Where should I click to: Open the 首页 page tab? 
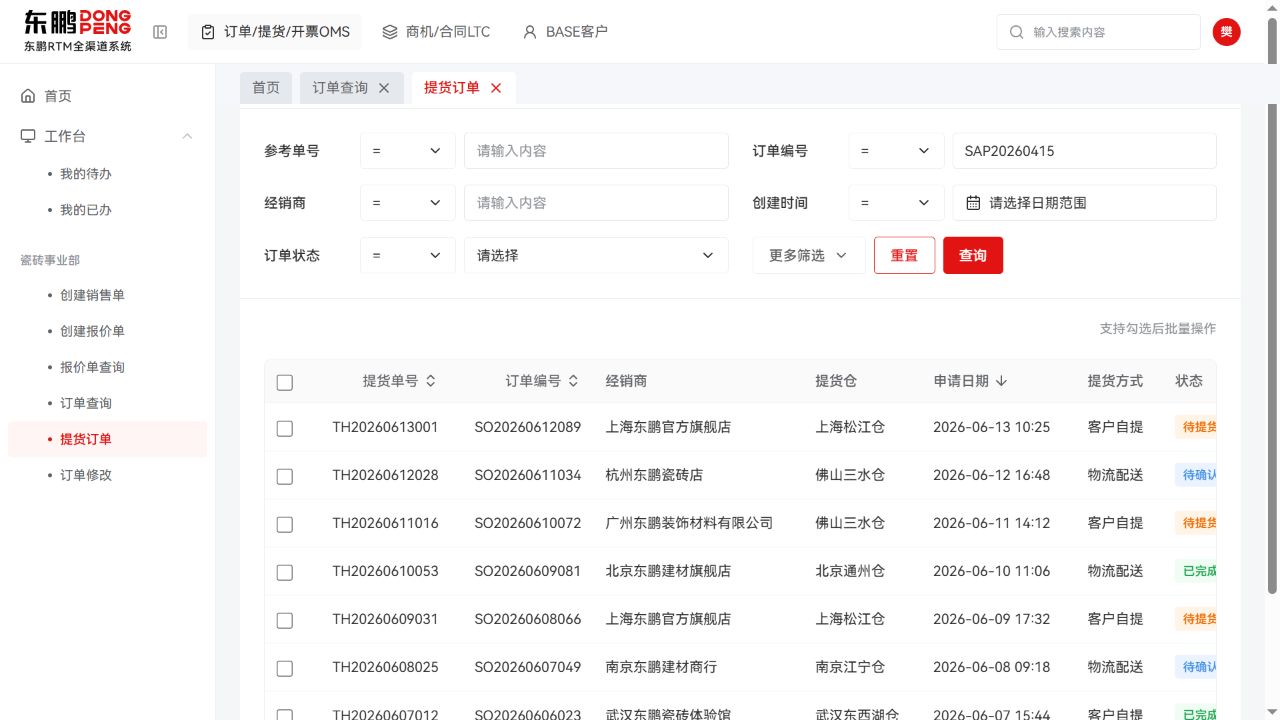pos(266,88)
